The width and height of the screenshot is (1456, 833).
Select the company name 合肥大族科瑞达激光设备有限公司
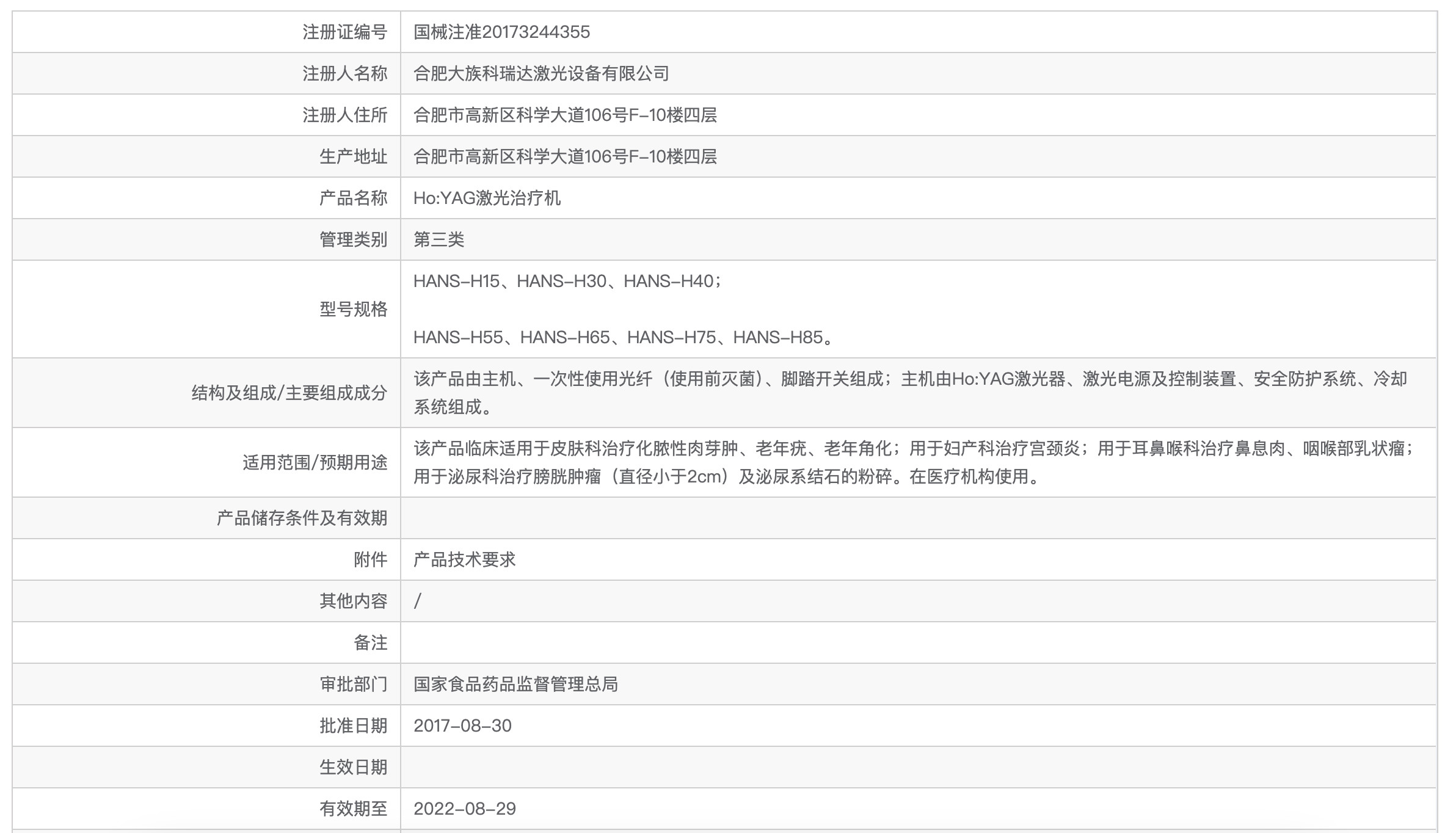coord(537,73)
